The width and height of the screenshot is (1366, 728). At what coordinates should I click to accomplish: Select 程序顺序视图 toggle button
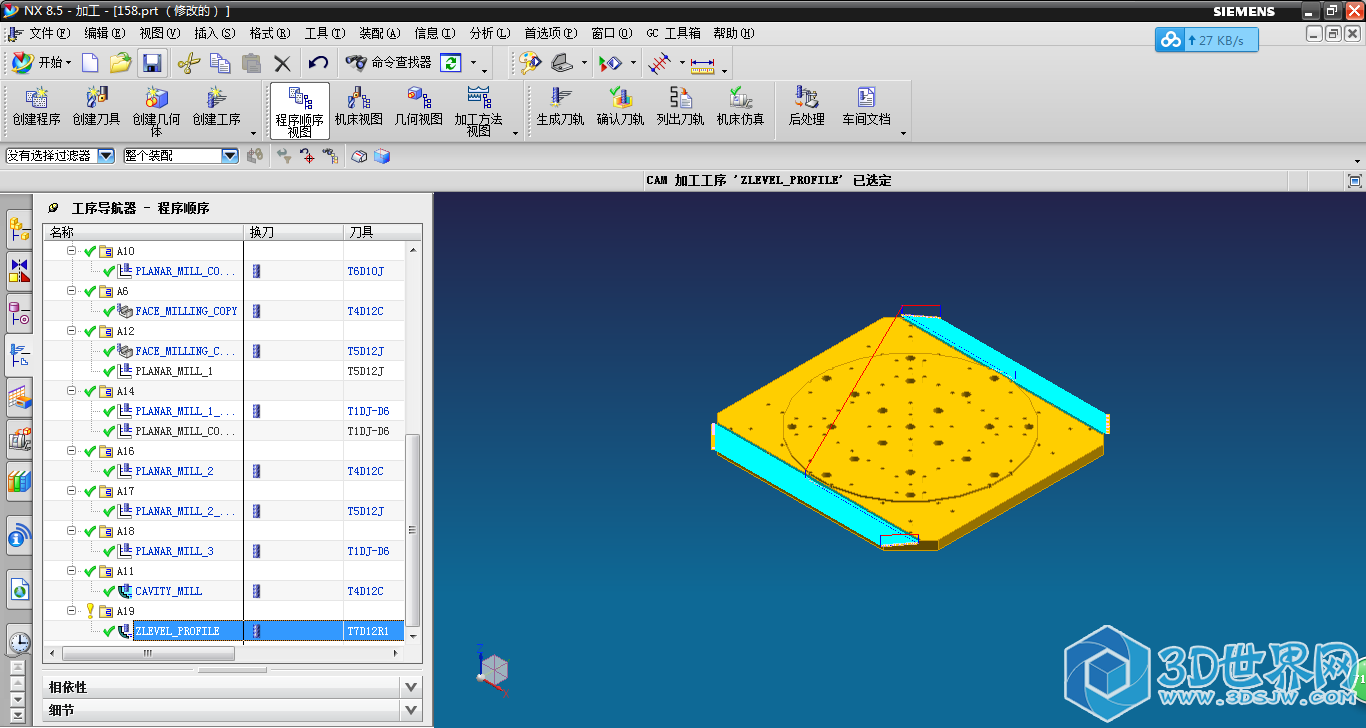click(299, 110)
